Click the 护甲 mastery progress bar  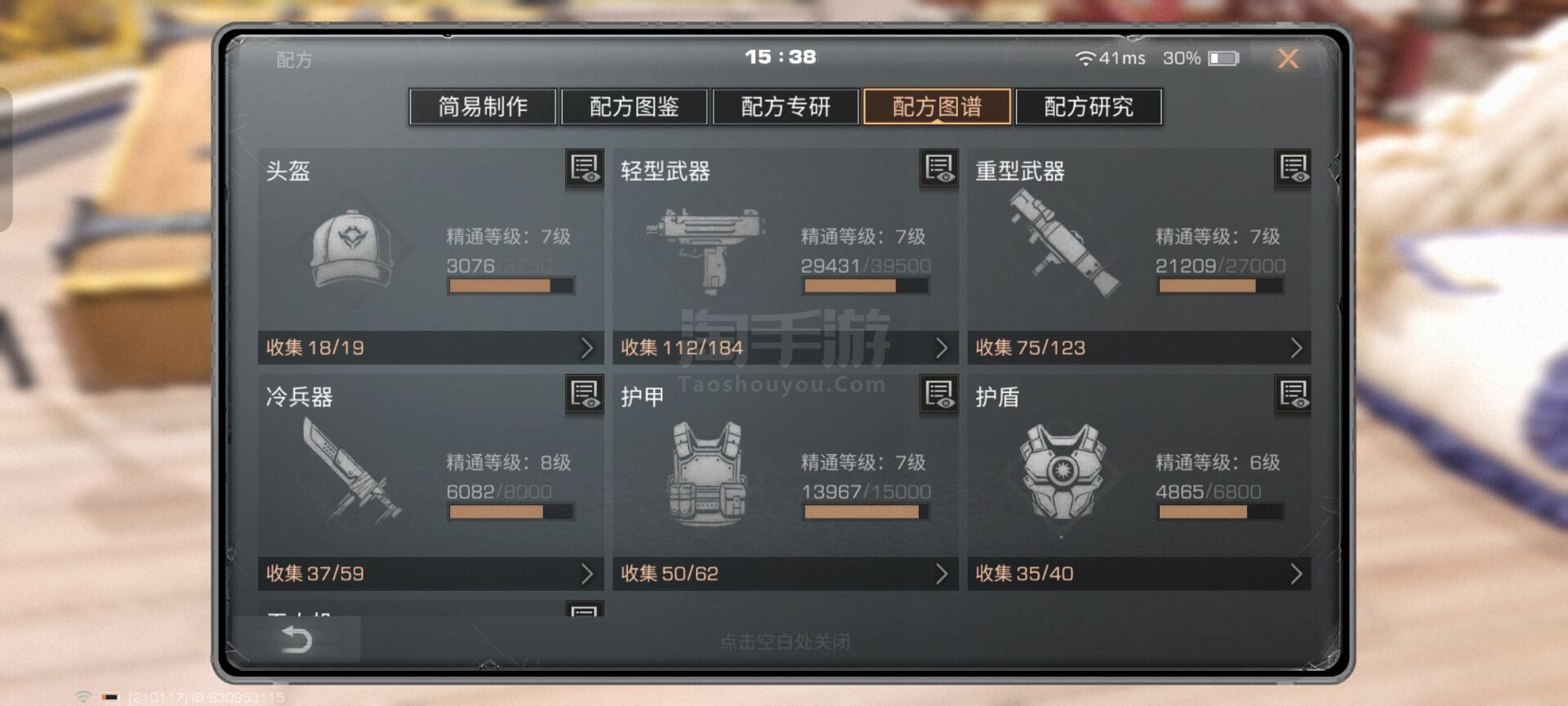[x=866, y=512]
